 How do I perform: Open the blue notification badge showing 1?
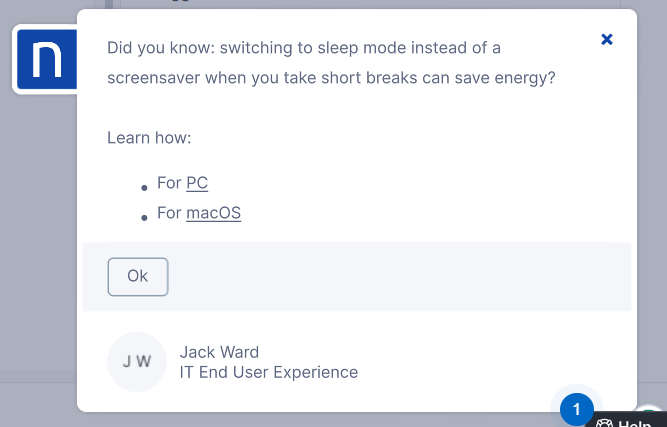[576, 408]
